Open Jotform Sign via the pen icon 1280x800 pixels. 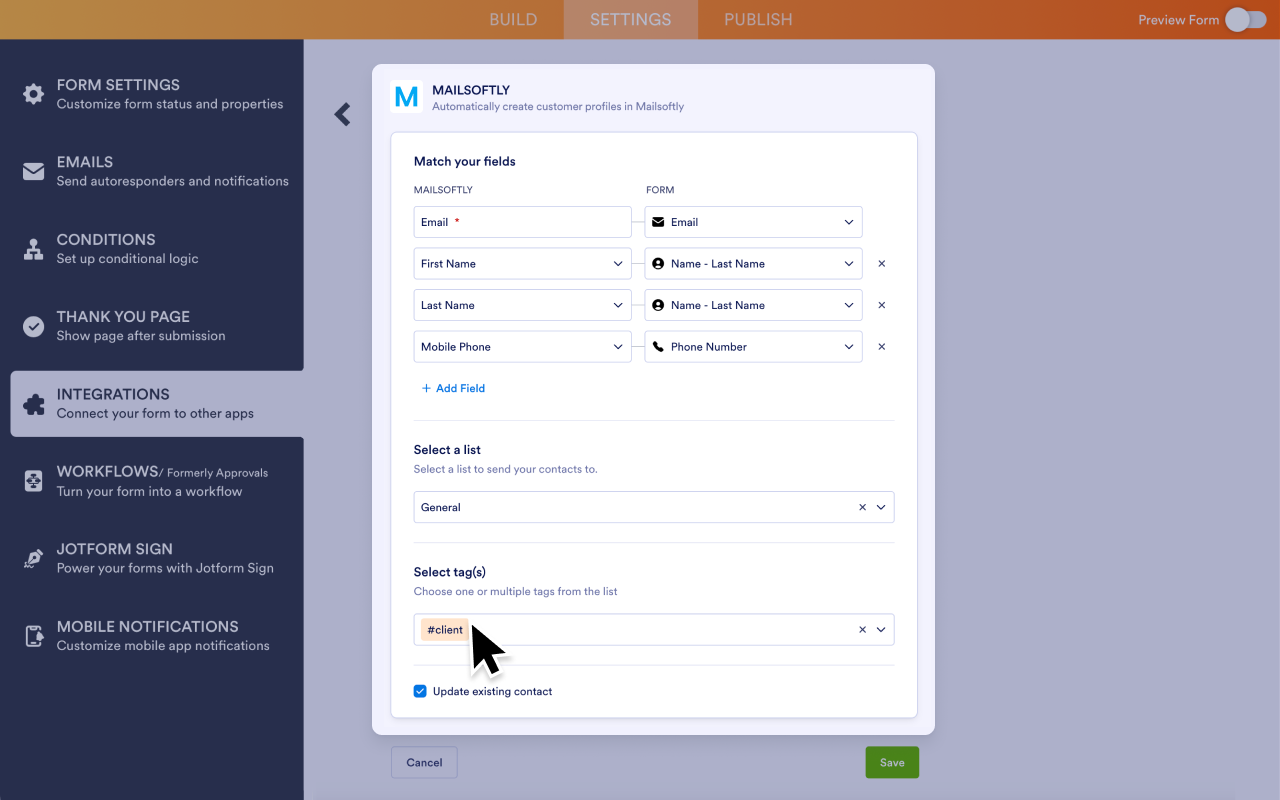click(32, 557)
